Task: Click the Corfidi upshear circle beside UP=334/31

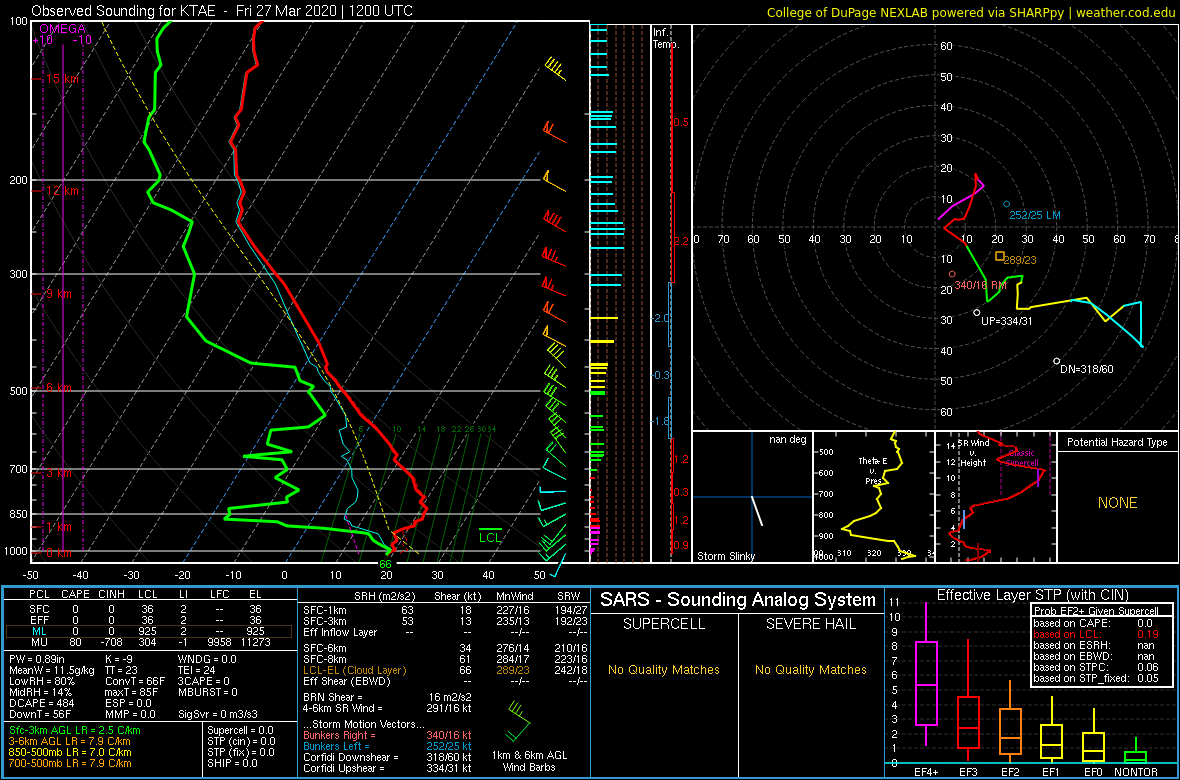Action: tap(977, 312)
